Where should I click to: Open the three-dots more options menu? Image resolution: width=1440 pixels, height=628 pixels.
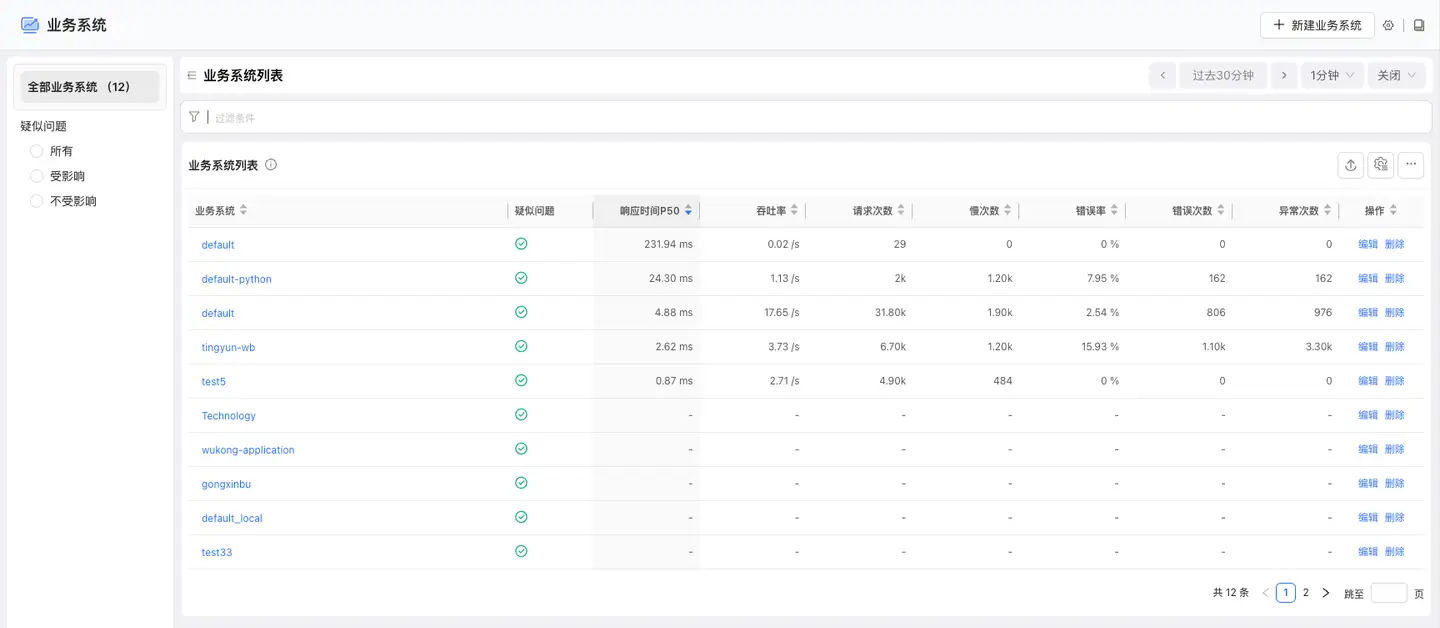tap(1411, 165)
